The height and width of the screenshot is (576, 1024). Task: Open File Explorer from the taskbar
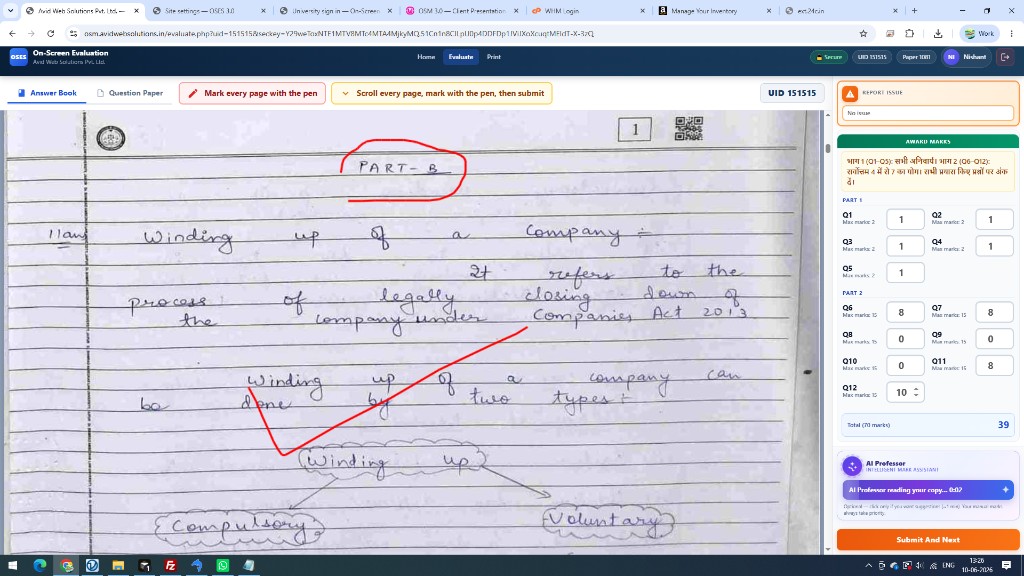[118, 566]
